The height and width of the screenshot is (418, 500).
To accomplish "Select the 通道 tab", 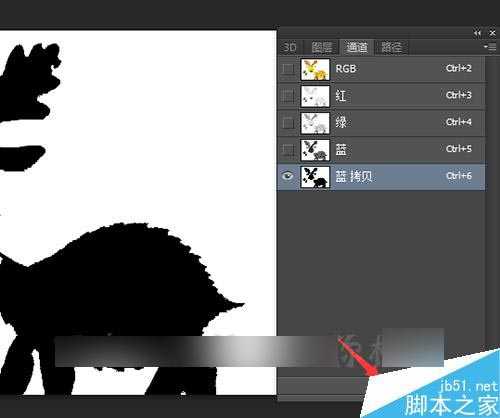I will 356,47.
